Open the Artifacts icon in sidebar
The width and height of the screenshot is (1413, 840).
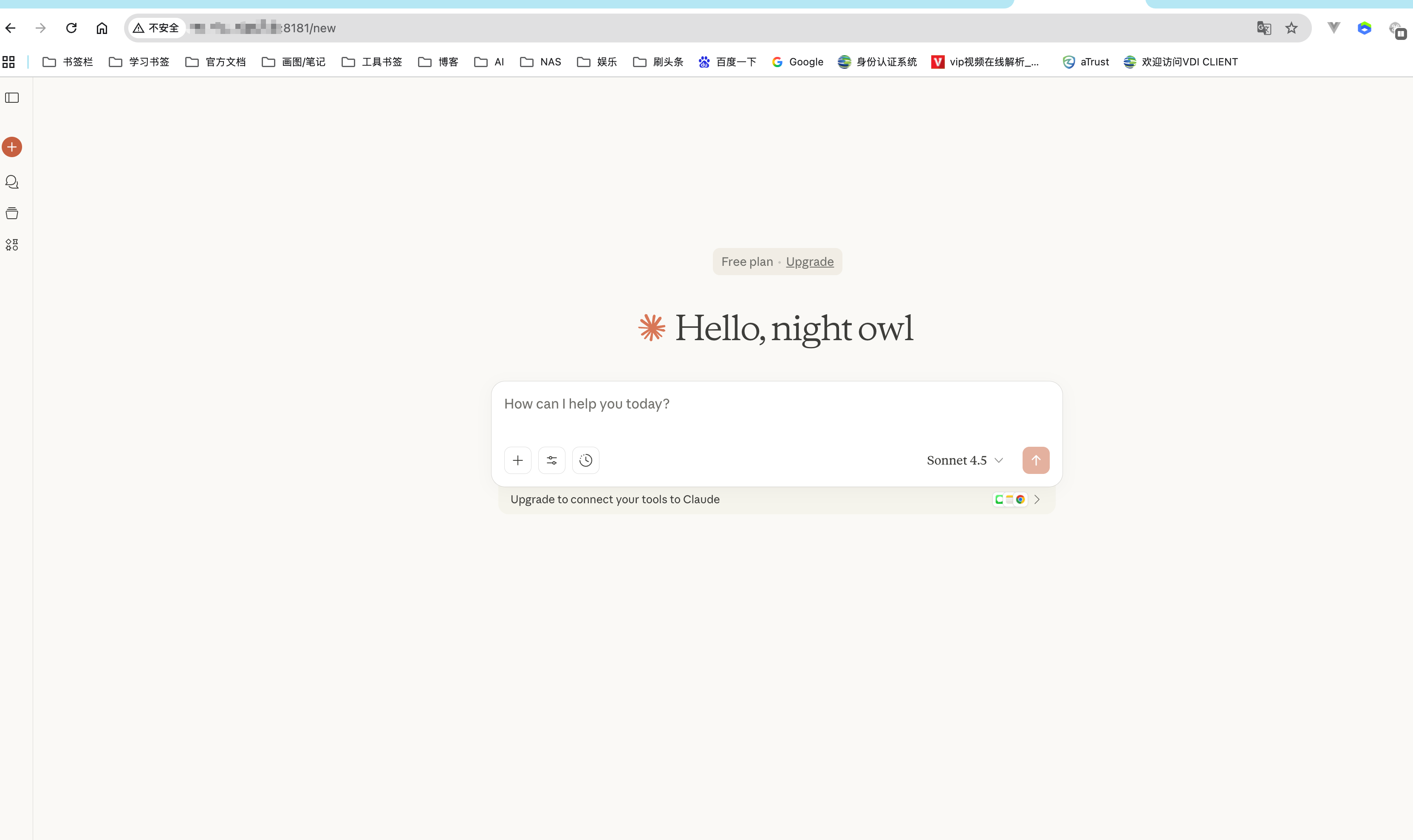12,245
